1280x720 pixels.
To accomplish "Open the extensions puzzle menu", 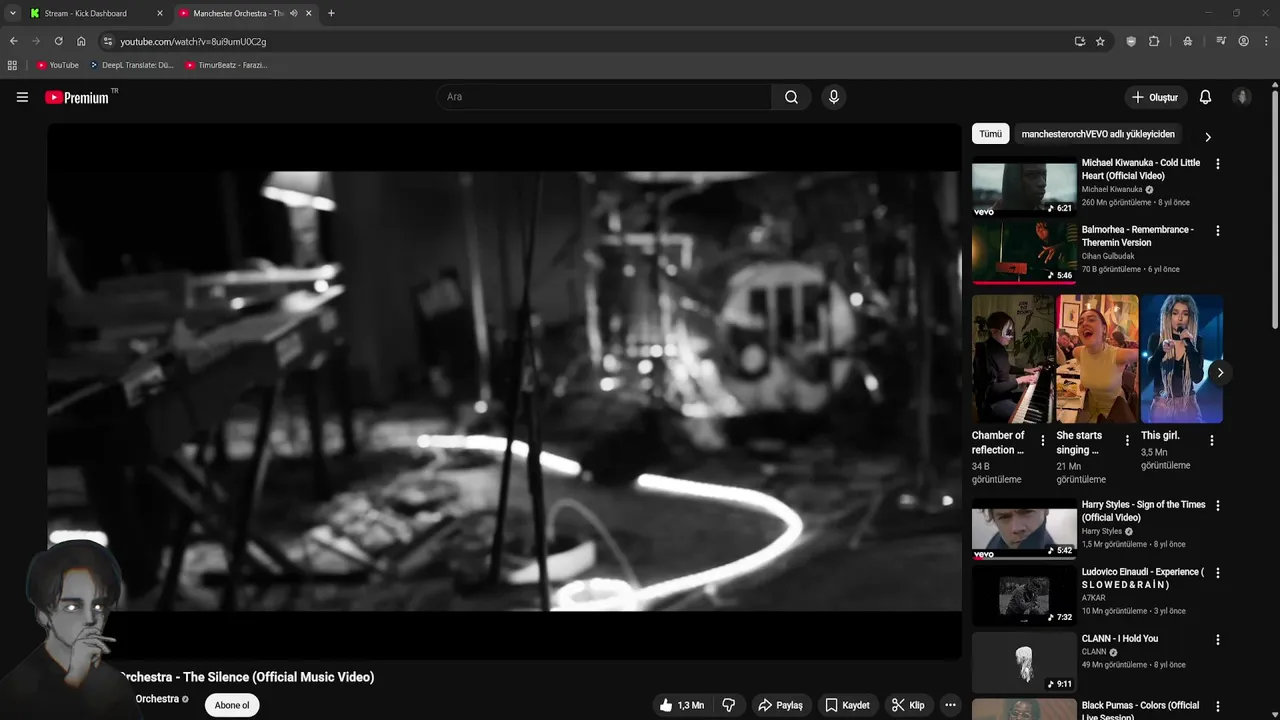I will [1154, 41].
